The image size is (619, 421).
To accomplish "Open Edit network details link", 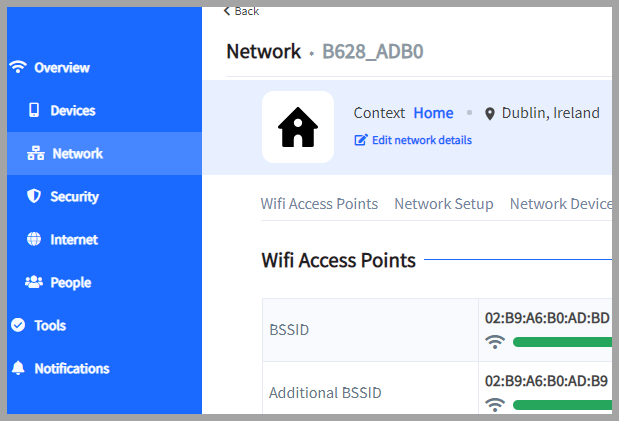I will [x=421, y=140].
